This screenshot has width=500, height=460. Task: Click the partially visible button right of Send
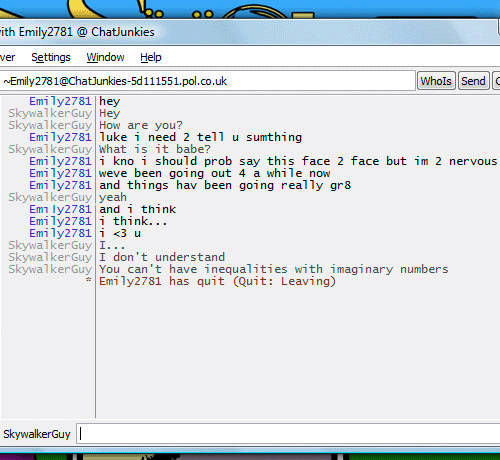tap(496, 81)
